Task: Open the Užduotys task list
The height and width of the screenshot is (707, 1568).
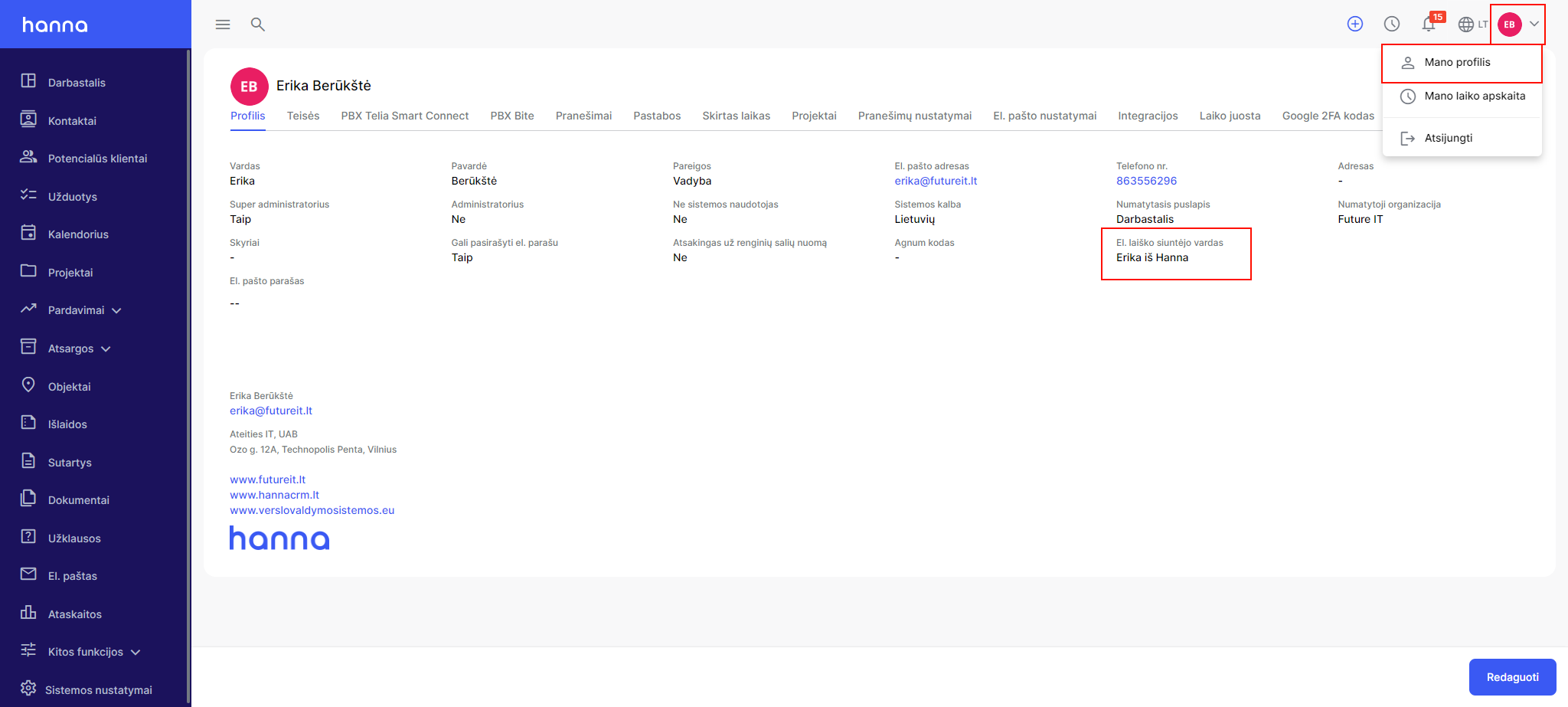Action: (x=72, y=196)
